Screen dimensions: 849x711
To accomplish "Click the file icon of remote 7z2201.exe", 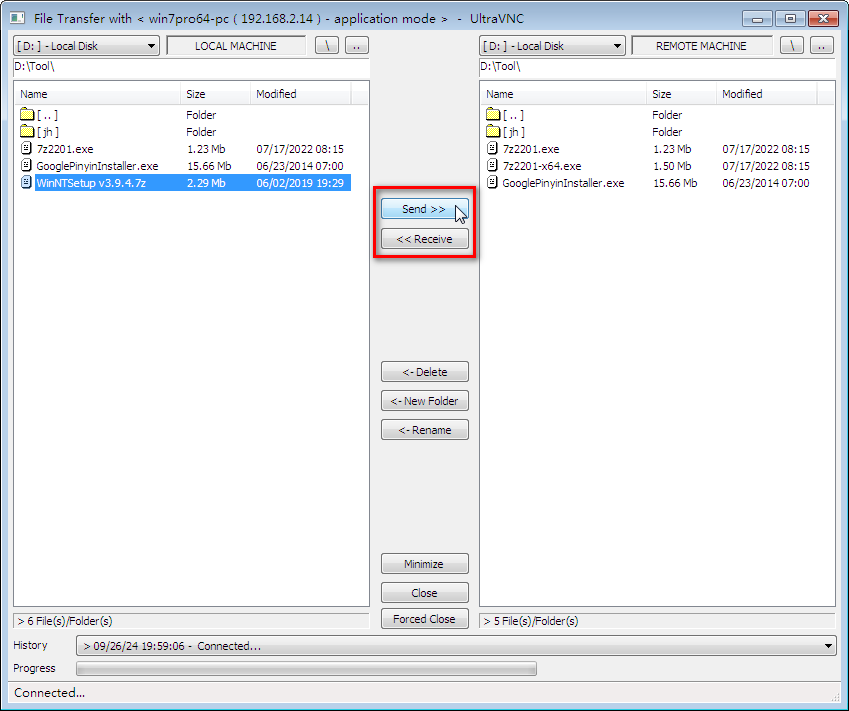I will tap(492, 148).
